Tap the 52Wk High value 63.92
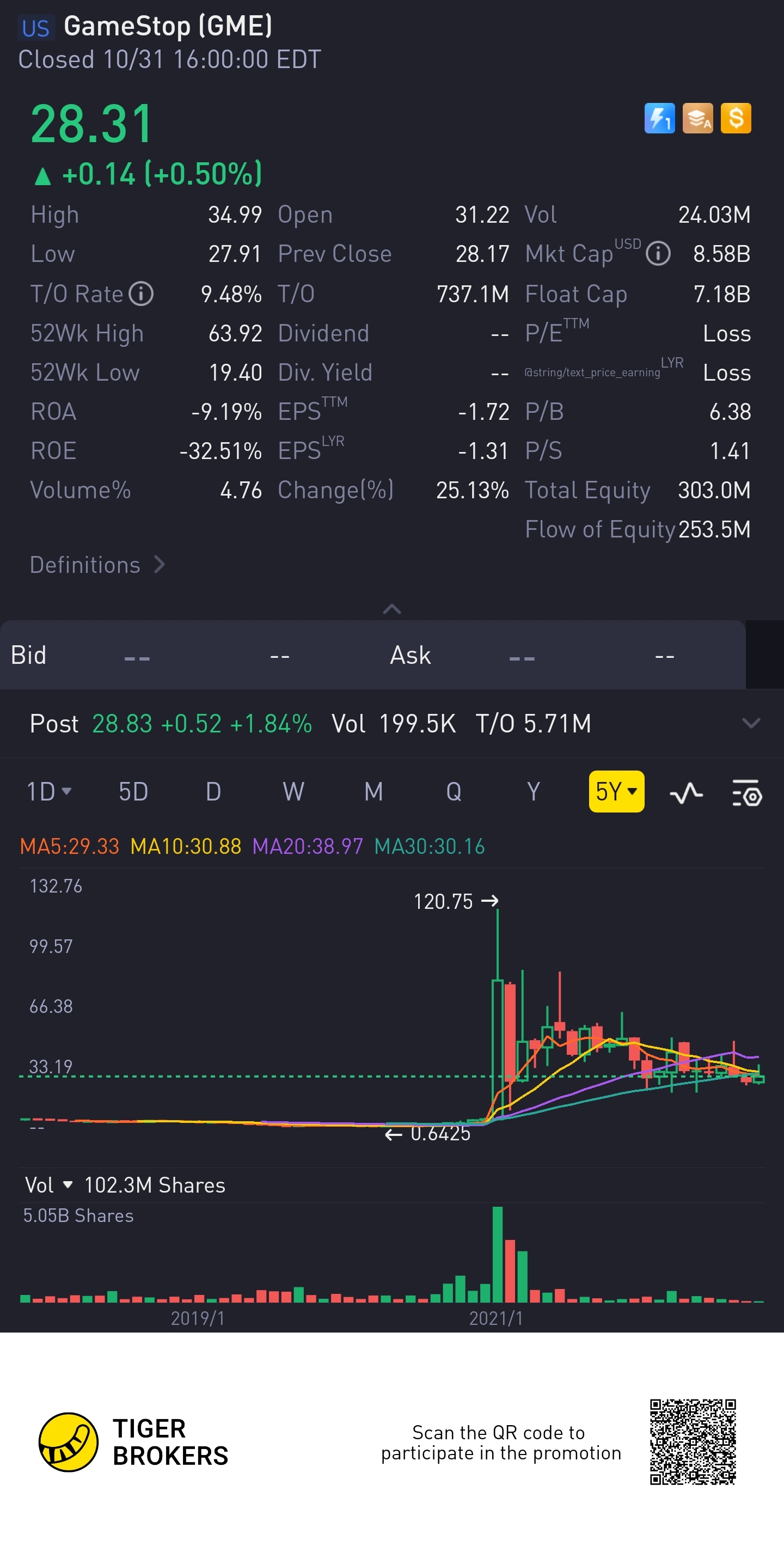This screenshot has height=1552, width=784. point(235,333)
